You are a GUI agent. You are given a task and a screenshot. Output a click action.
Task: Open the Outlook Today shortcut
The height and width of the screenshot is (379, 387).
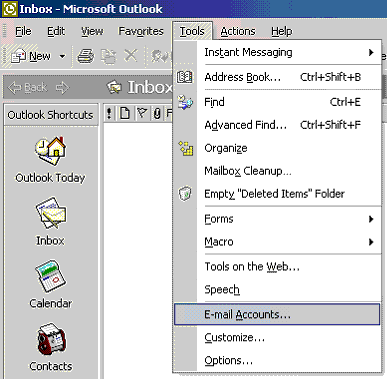click(x=50, y=161)
